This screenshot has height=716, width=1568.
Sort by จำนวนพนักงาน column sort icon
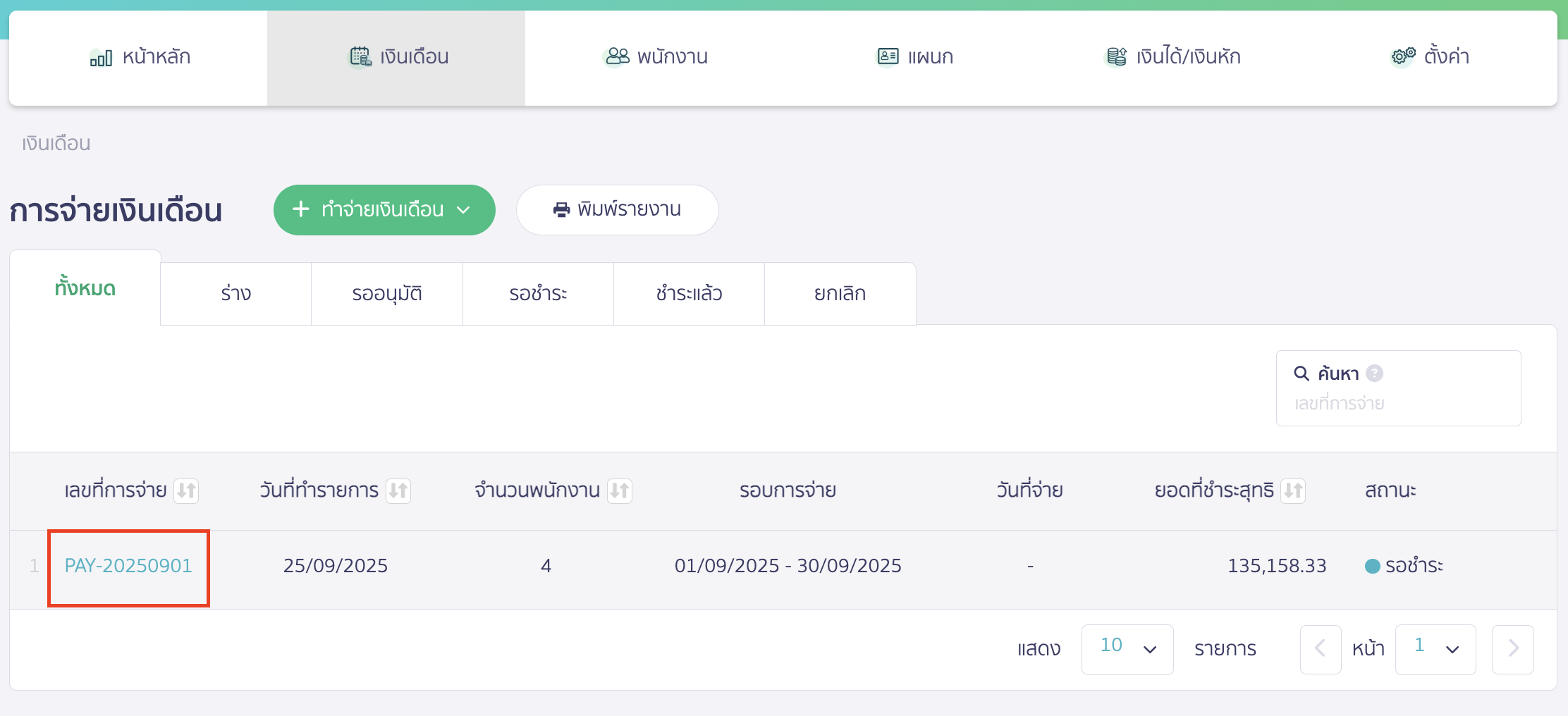point(620,490)
